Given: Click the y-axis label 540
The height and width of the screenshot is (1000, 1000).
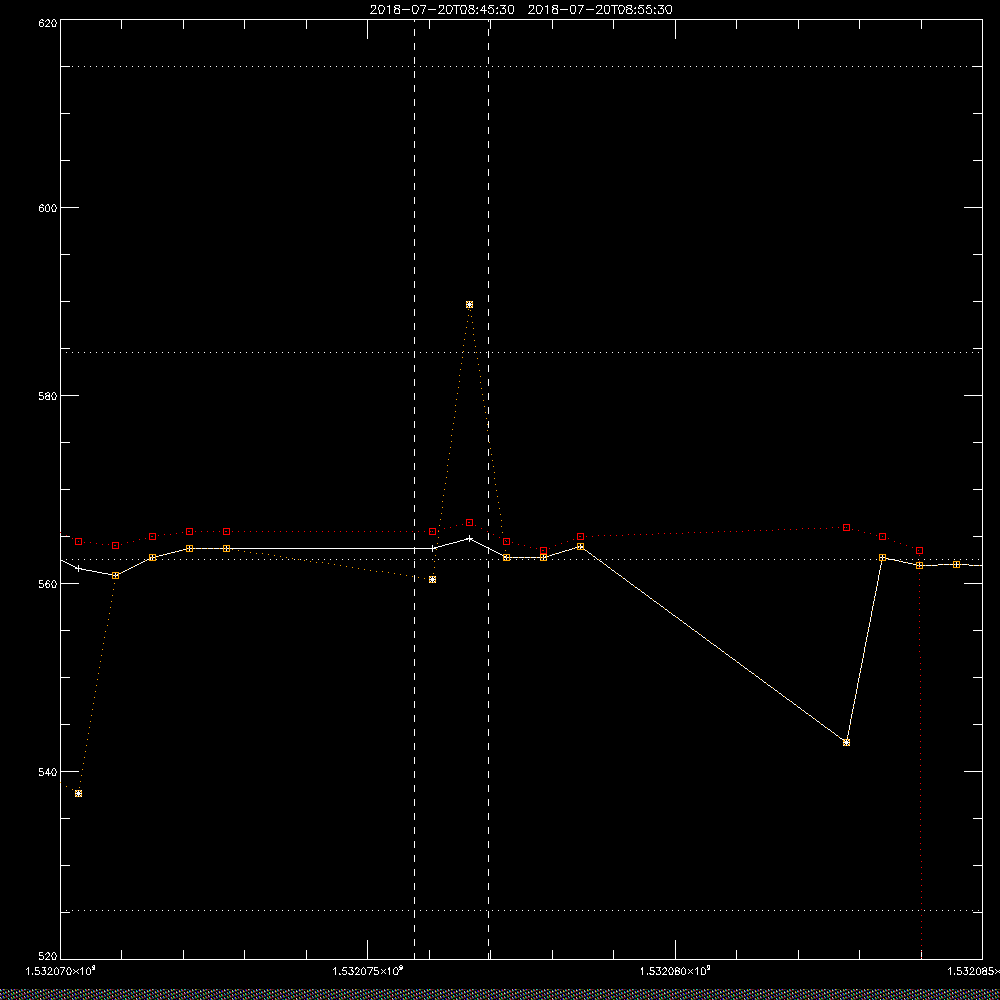Looking at the screenshot, I should (x=48, y=772).
